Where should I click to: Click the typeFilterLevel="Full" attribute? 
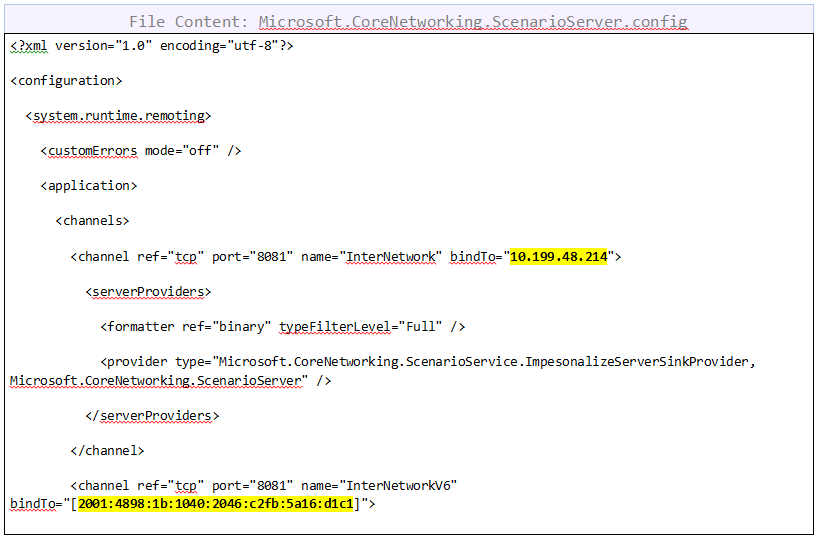coord(361,327)
